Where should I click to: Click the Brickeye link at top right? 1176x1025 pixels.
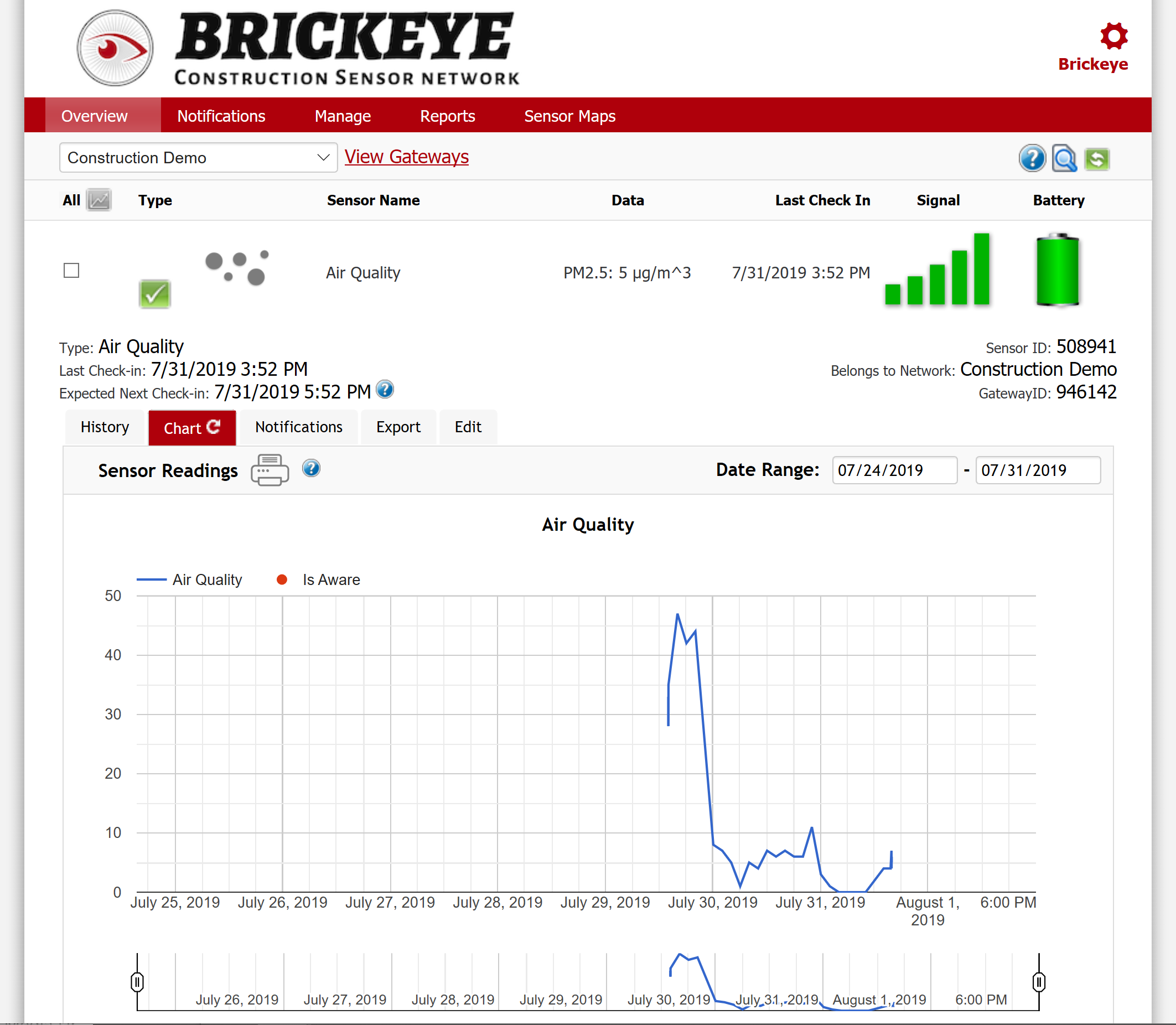point(1093,64)
